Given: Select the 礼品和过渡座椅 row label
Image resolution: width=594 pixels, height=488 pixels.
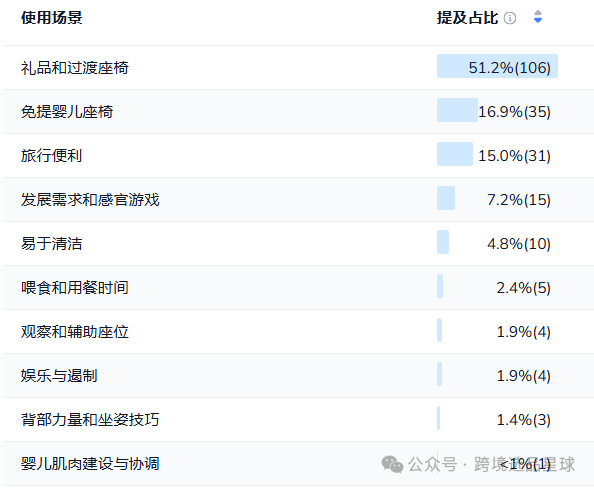Looking at the screenshot, I should 75,68.
